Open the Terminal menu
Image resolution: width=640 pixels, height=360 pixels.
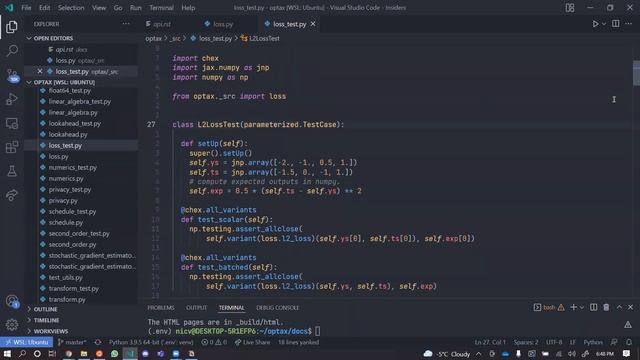click(161, 8)
